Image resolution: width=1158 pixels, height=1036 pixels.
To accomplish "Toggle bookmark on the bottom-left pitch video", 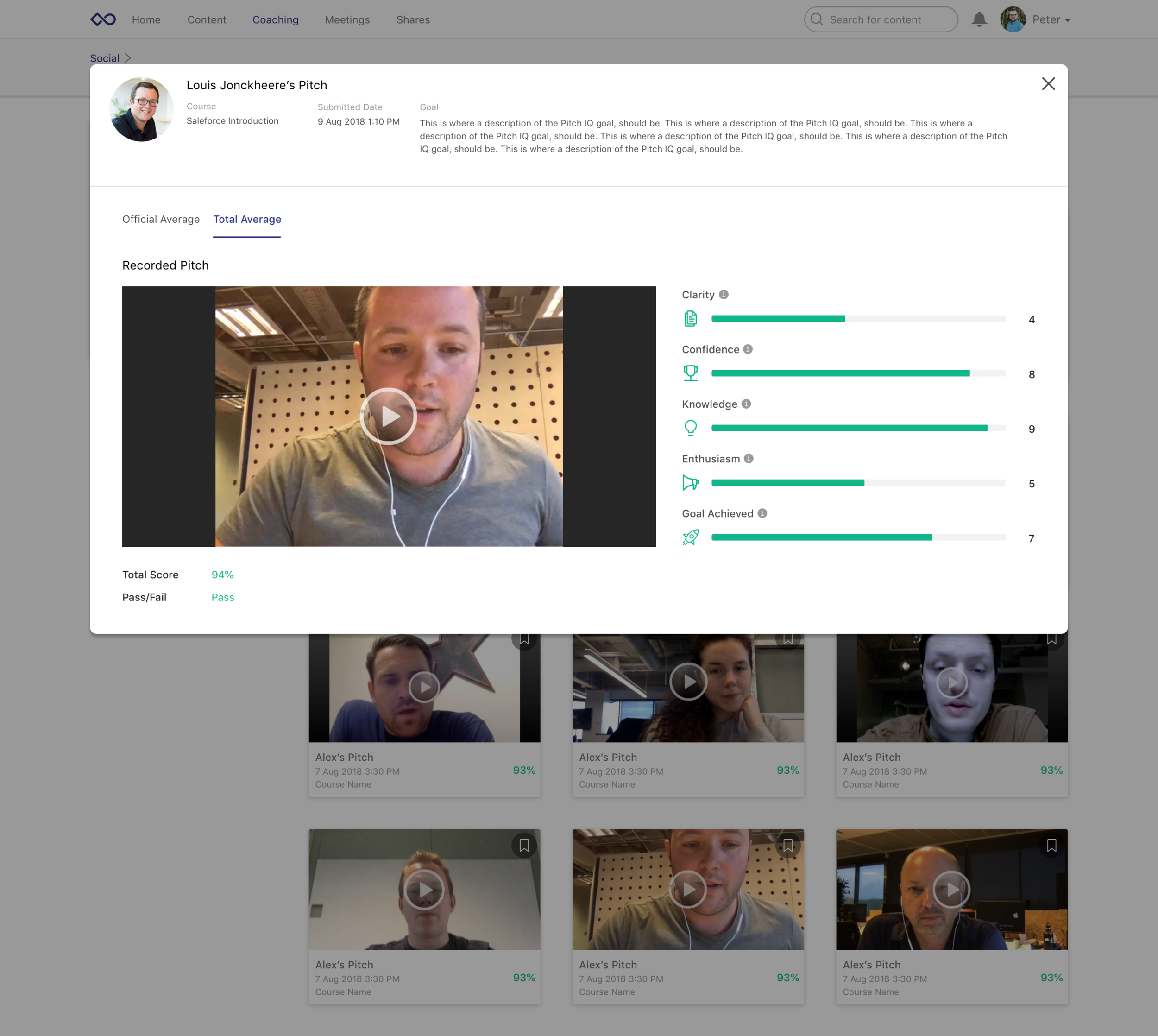I will click(523, 845).
